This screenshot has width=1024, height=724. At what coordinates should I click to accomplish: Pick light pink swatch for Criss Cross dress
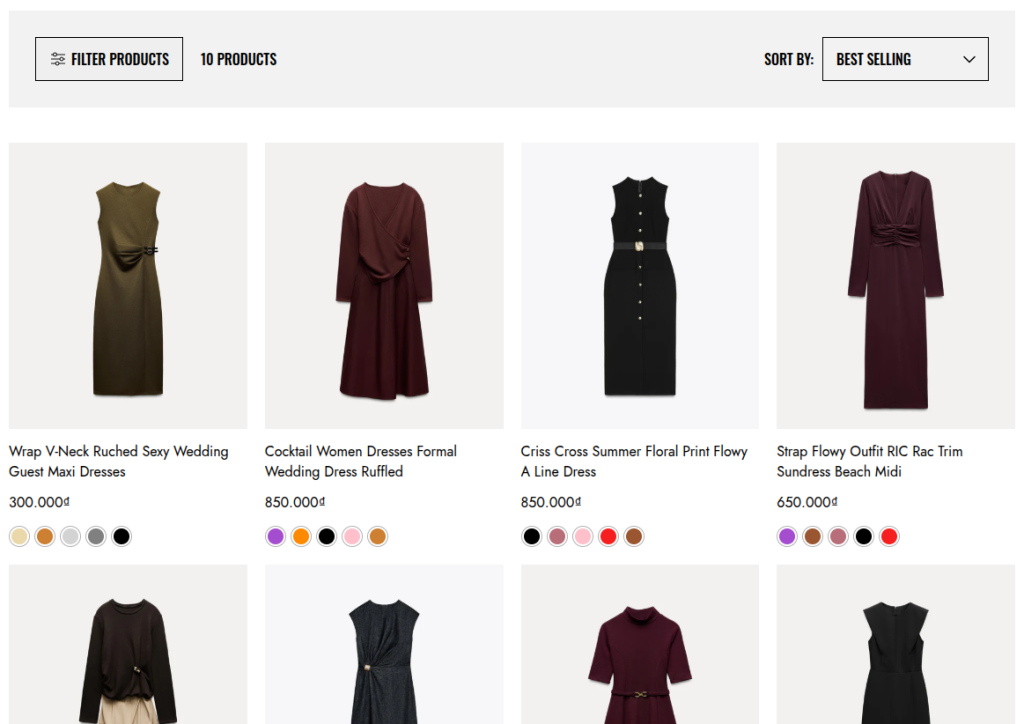pos(582,536)
